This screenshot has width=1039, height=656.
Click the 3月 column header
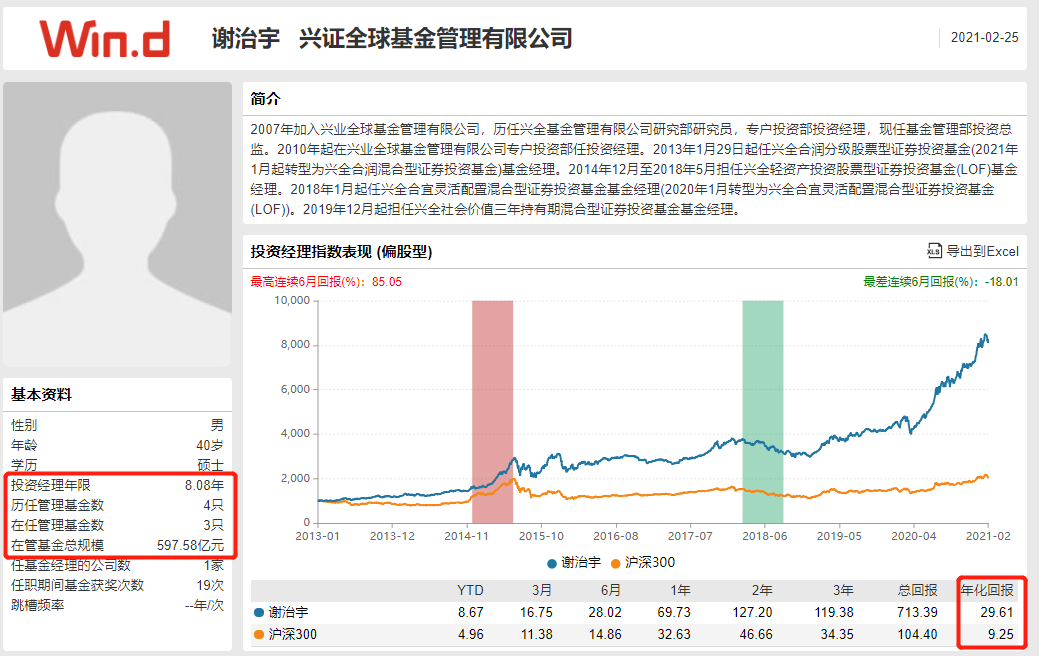point(541,590)
